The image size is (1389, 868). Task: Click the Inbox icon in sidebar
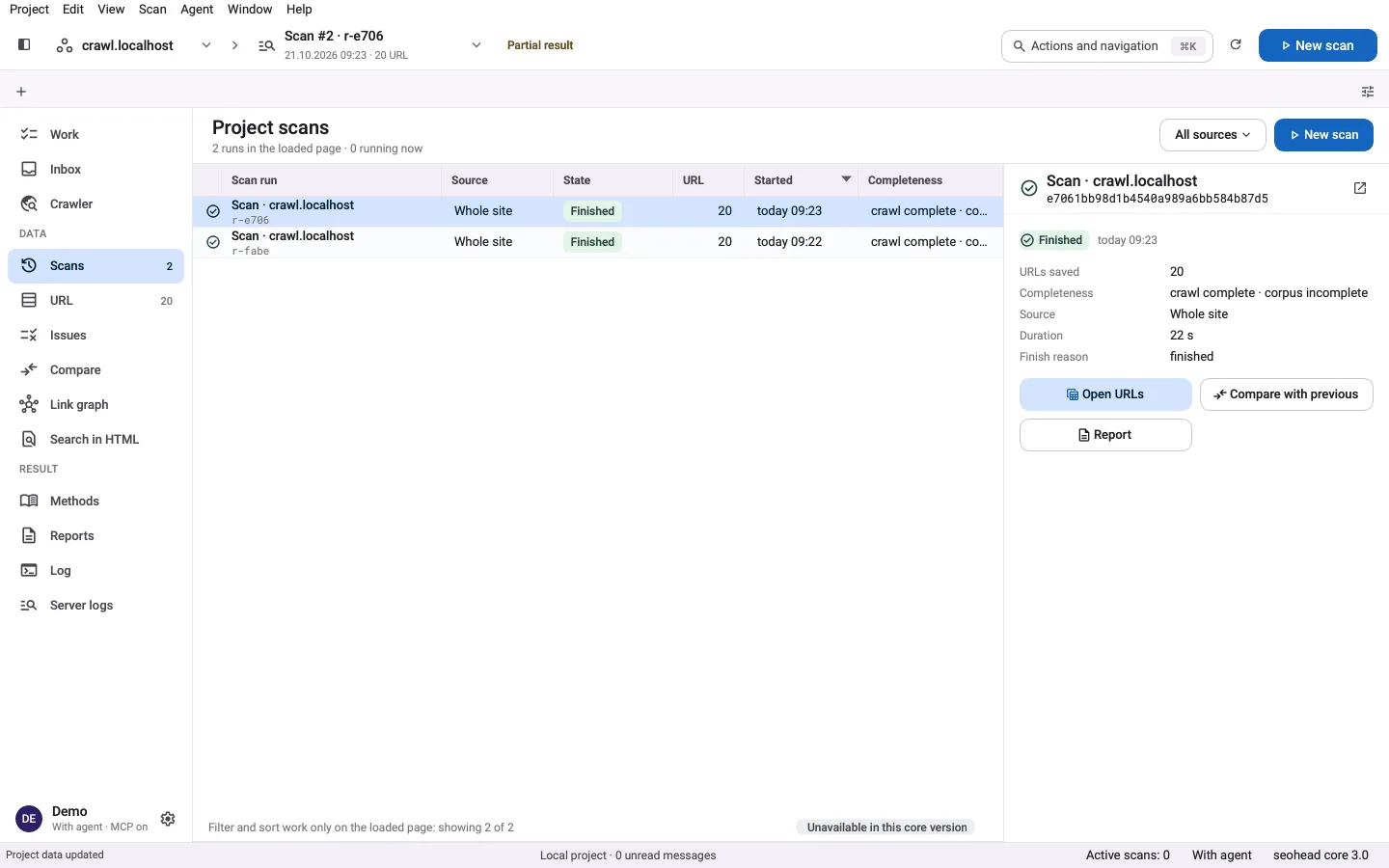(x=29, y=169)
